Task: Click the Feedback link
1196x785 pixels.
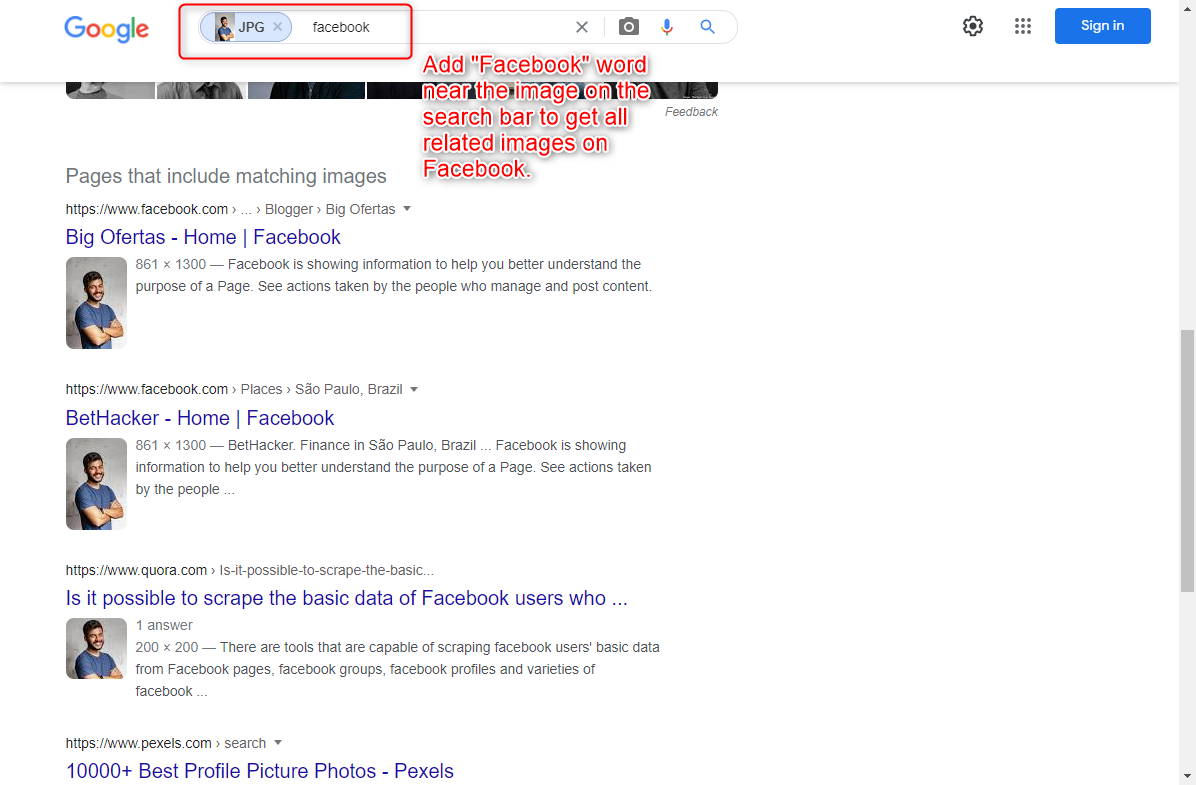Action: pos(691,111)
